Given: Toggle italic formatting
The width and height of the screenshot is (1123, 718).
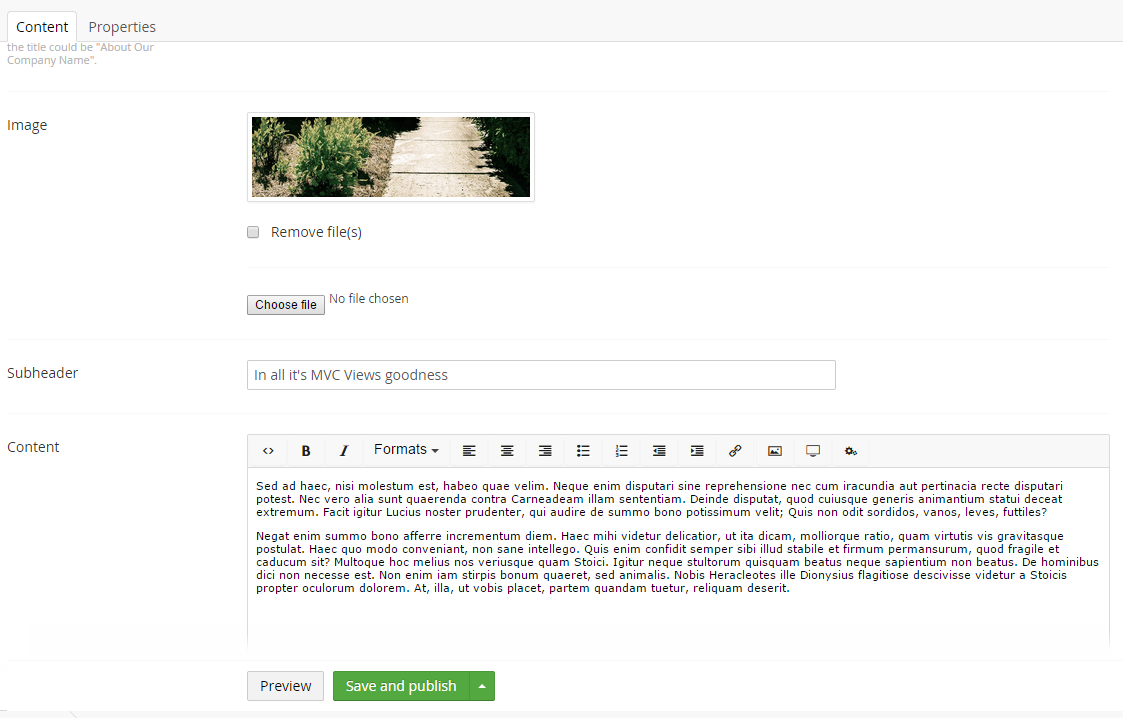Looking at the screenshot, I should 344,451.
